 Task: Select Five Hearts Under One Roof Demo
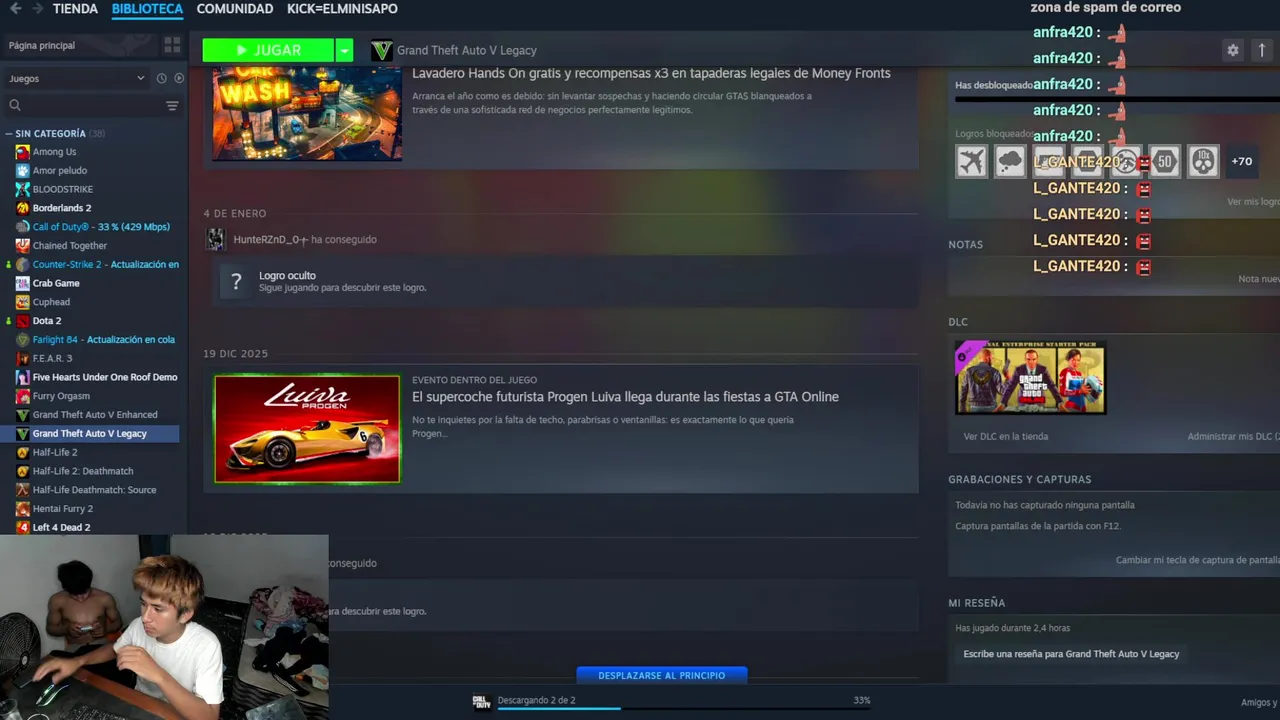pyautogui.click(x=105, y=377)
